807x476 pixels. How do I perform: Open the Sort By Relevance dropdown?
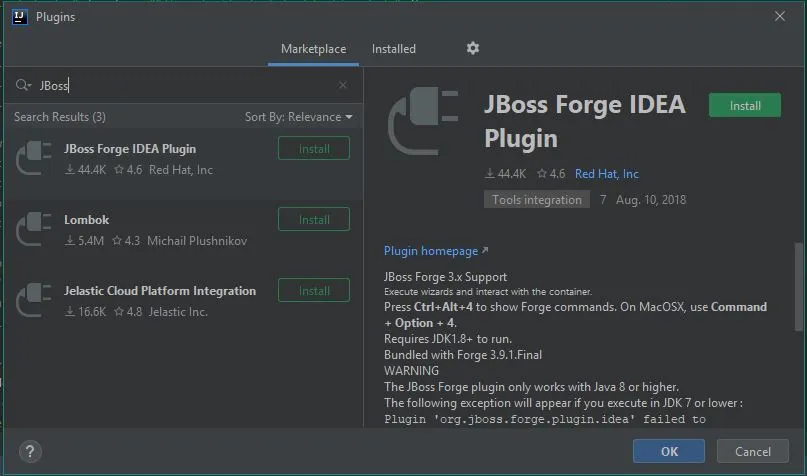(299, 117)
